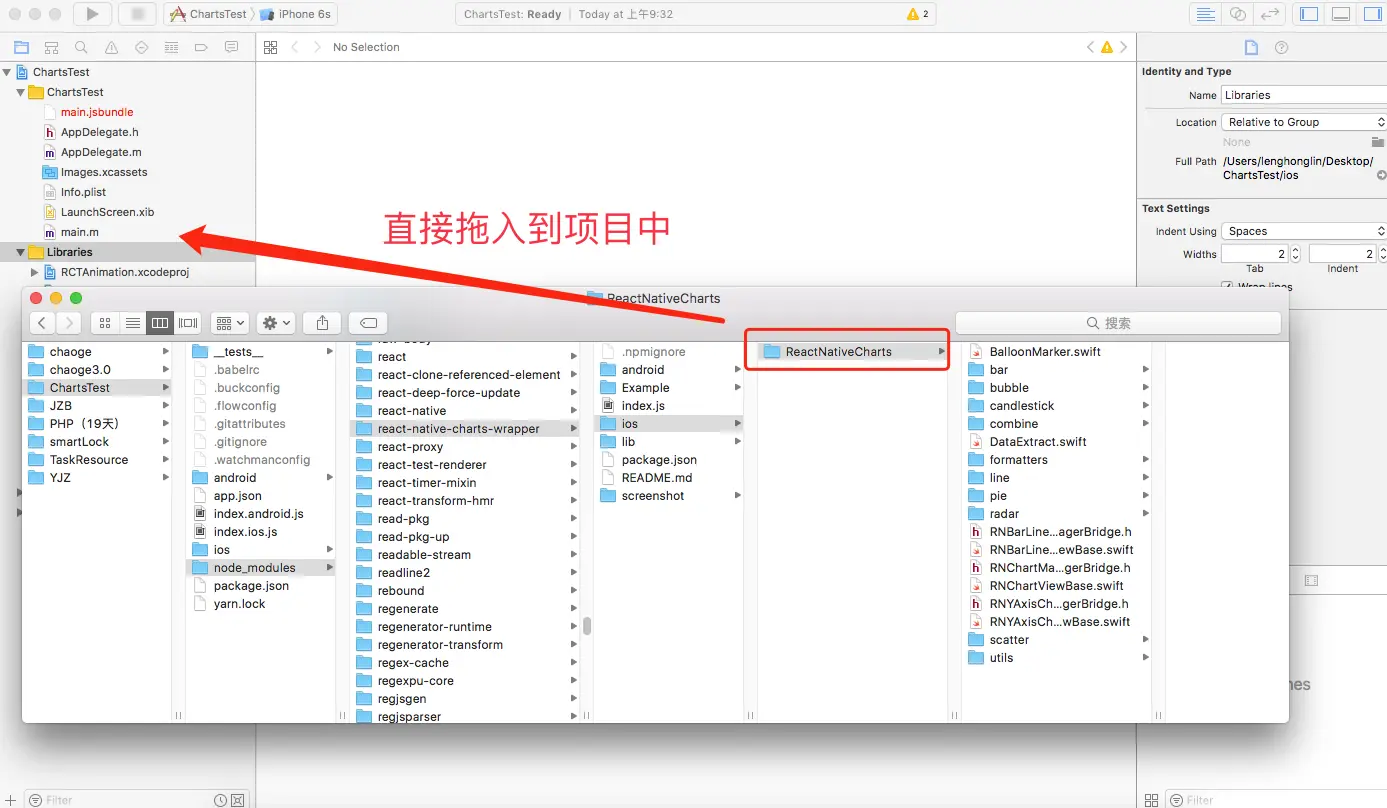Open Finder action gear menu
The image size is (1387, 808).
pyautogui.click(x=275, y=323)
